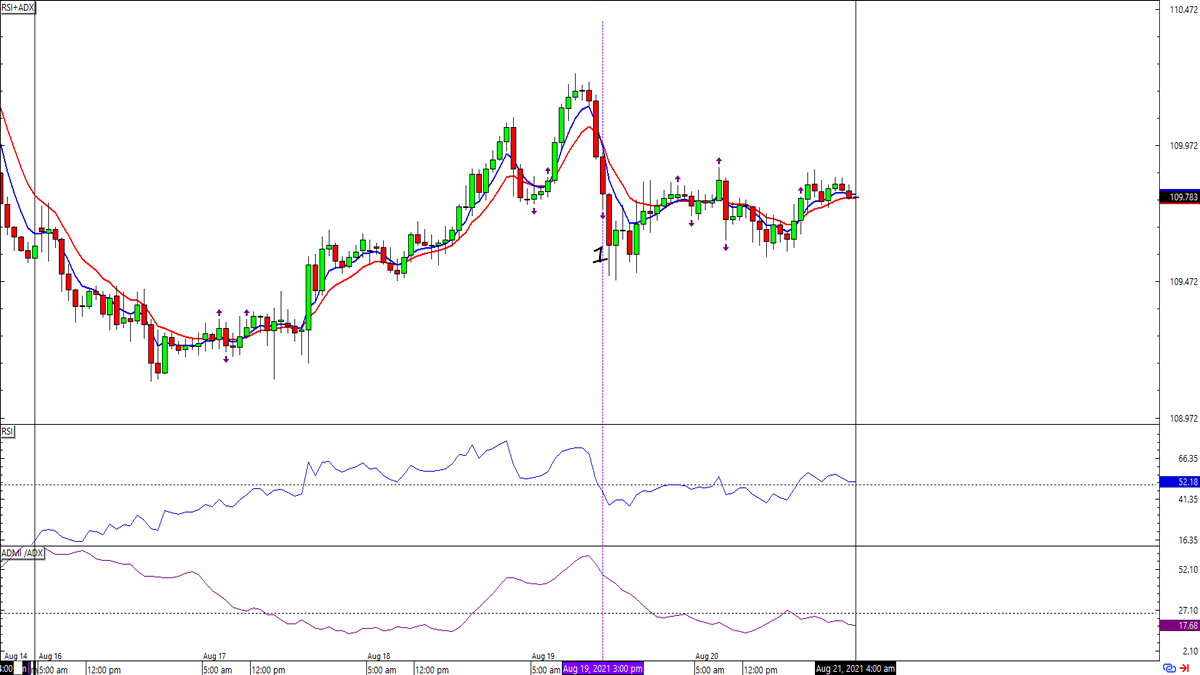1200x675 pixels.
Task: Click the 52.18 RSI value tag
Action: 1179,482
